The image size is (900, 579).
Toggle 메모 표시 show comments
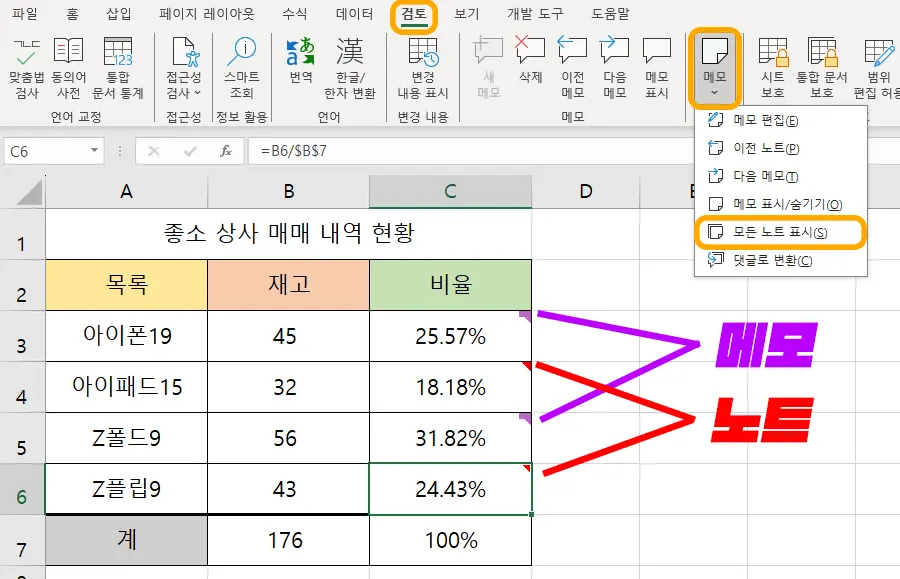pos(655,60)
